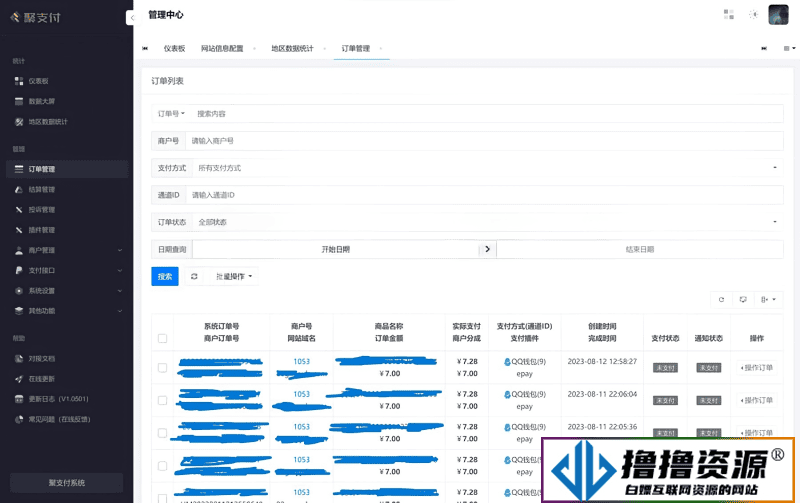
Task: Open the 支付方式 dropdown
Action: pyautogui.click(x=487, y=168)
